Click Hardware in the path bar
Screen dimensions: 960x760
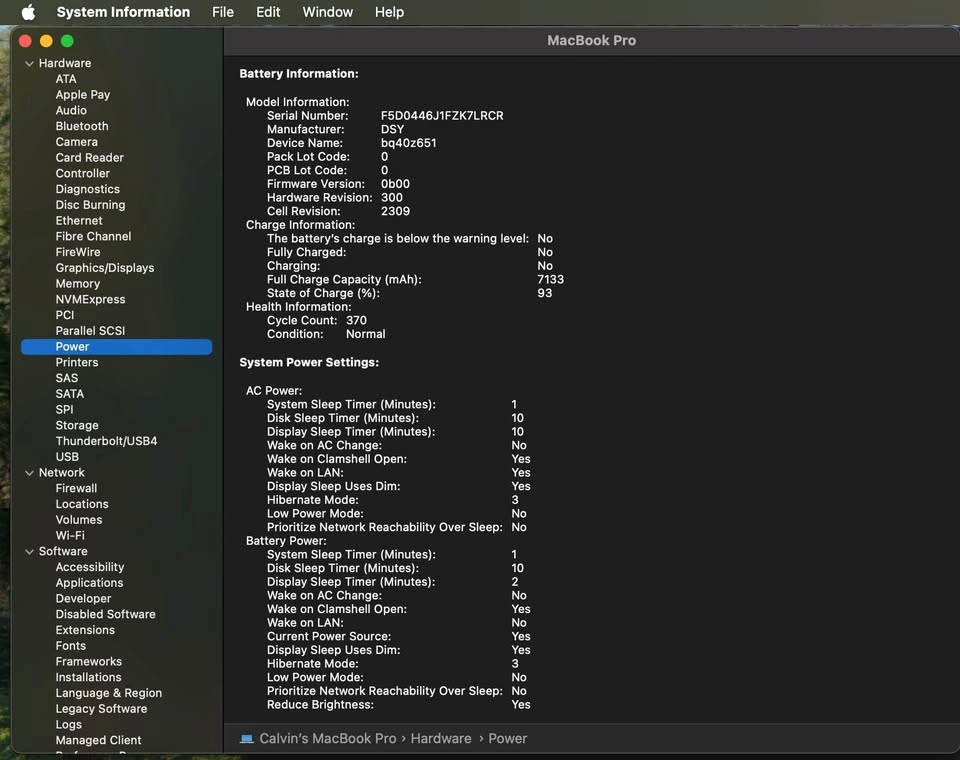(x=440, y=739)
